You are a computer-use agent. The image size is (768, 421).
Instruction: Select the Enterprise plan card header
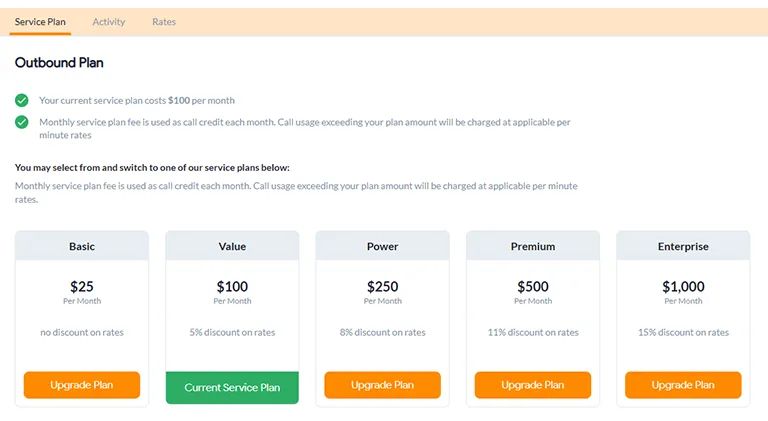pos(683,246)
